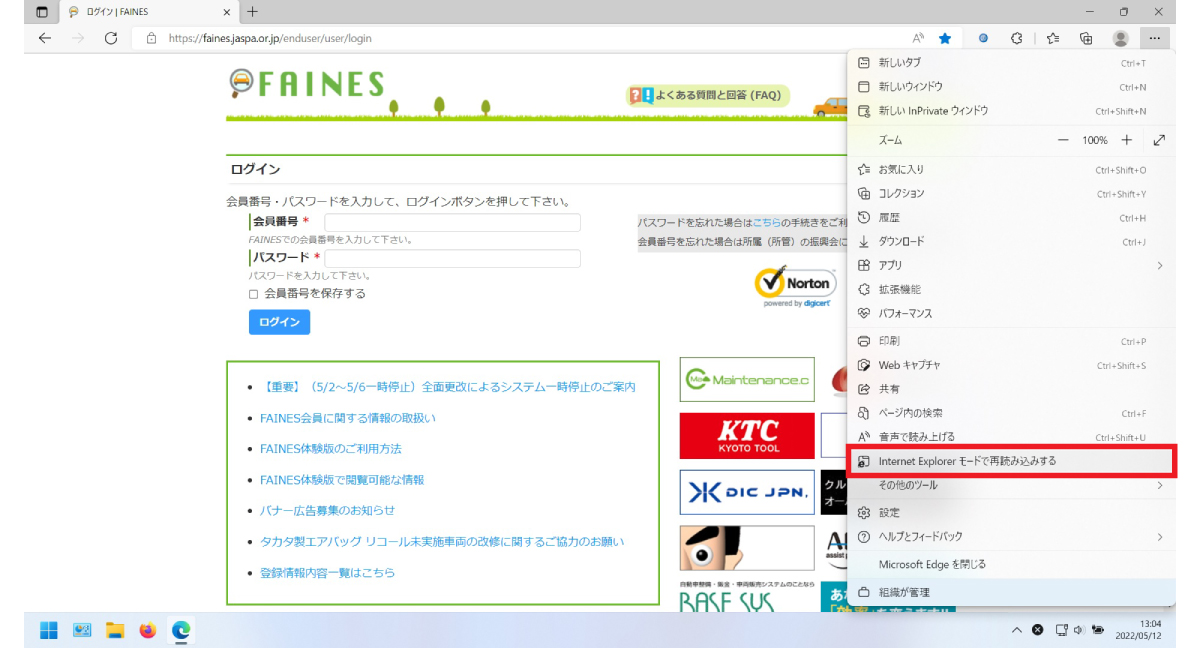This screenshot has height=650, width=1200.
Task: Open 新しい InPrivate ウィンドウ
Action: (x=1011, y=111)
